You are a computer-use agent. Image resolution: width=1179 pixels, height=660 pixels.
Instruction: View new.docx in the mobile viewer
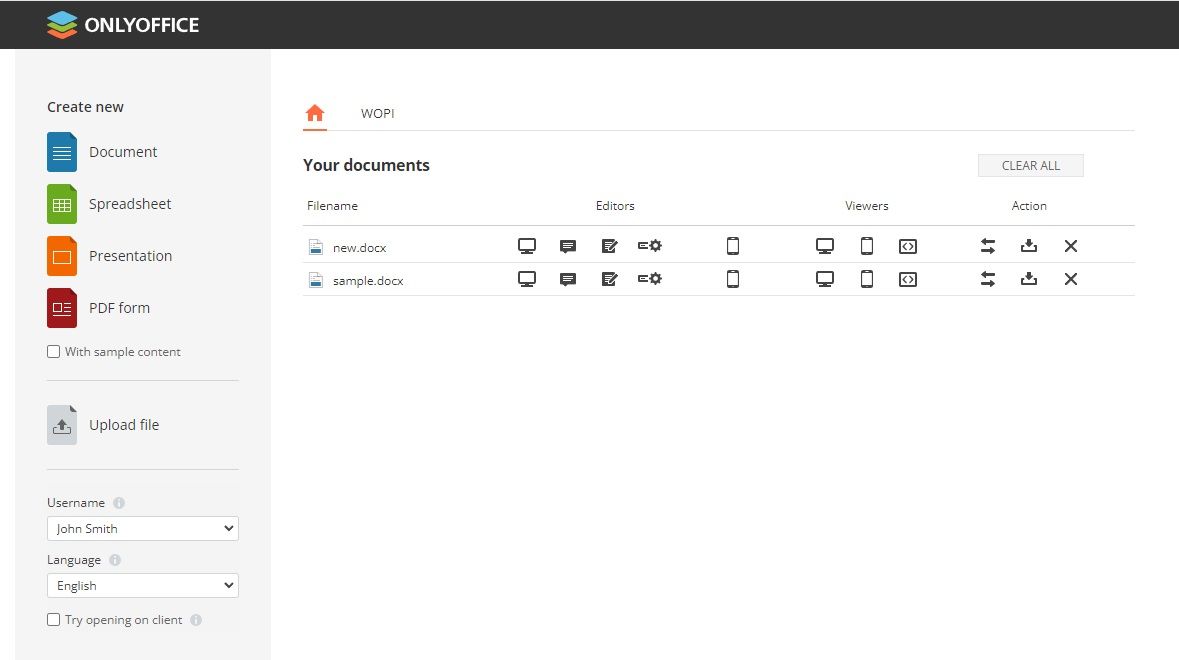867,245
